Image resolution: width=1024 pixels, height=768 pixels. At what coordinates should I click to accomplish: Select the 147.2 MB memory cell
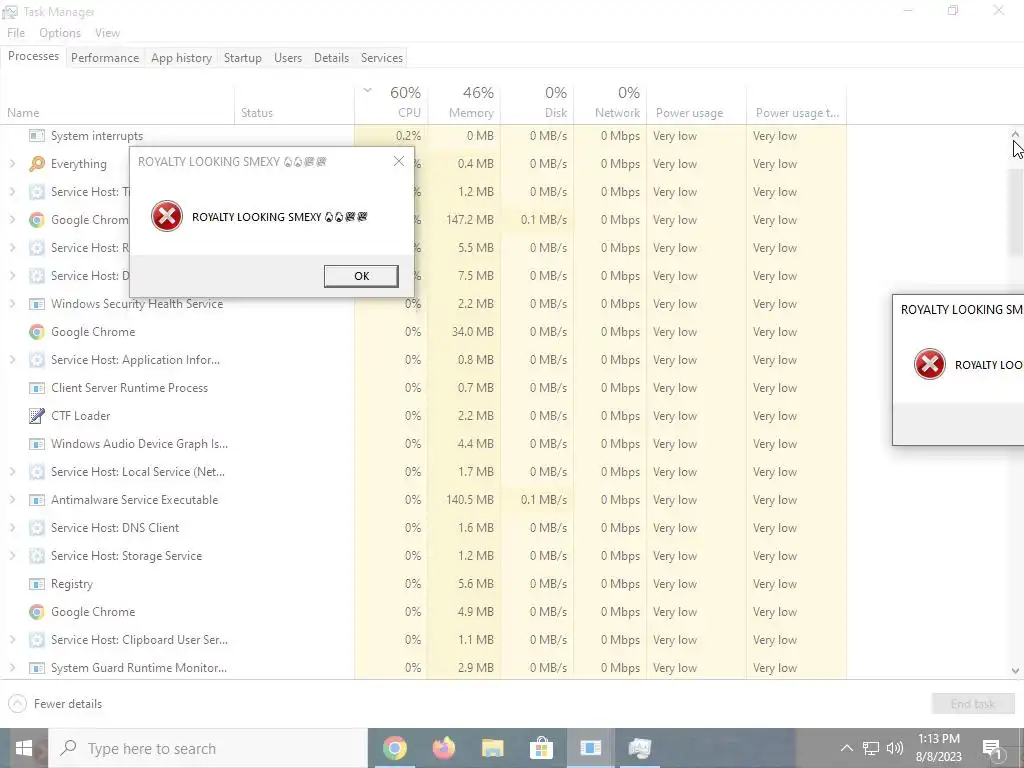tap(464, 219)
